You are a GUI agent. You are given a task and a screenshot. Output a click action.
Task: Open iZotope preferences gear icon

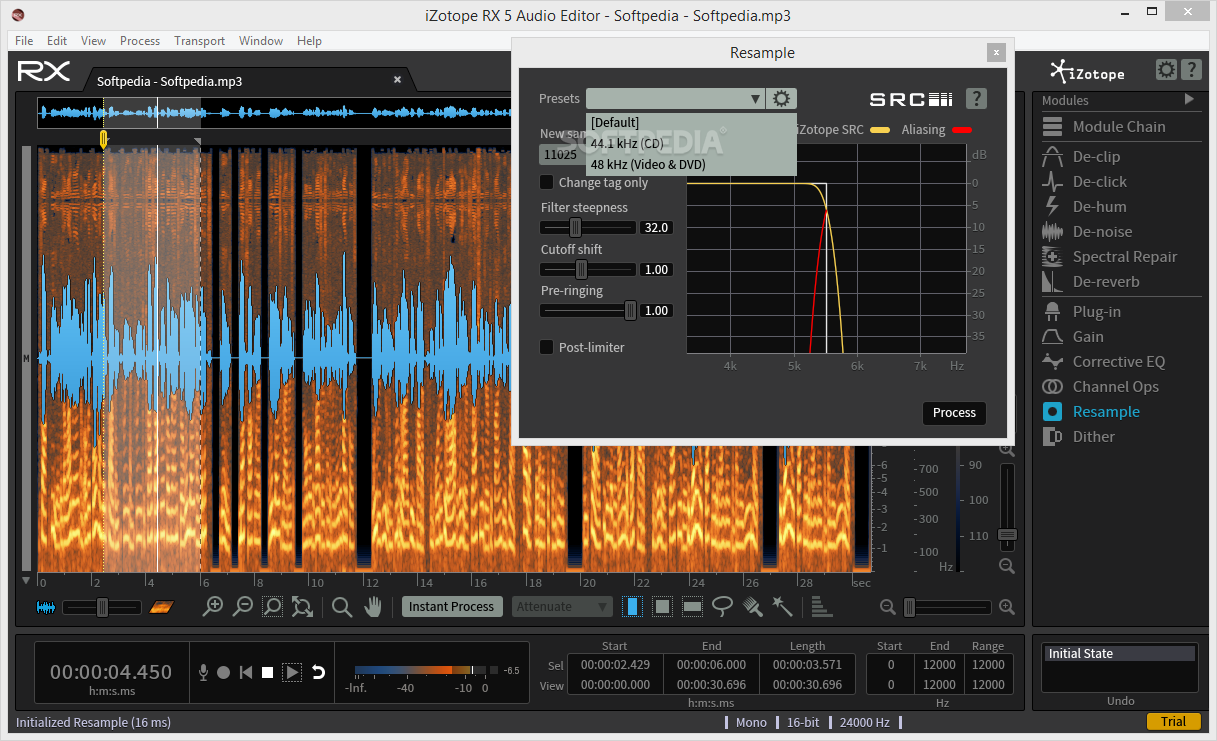click(1166, 70)
